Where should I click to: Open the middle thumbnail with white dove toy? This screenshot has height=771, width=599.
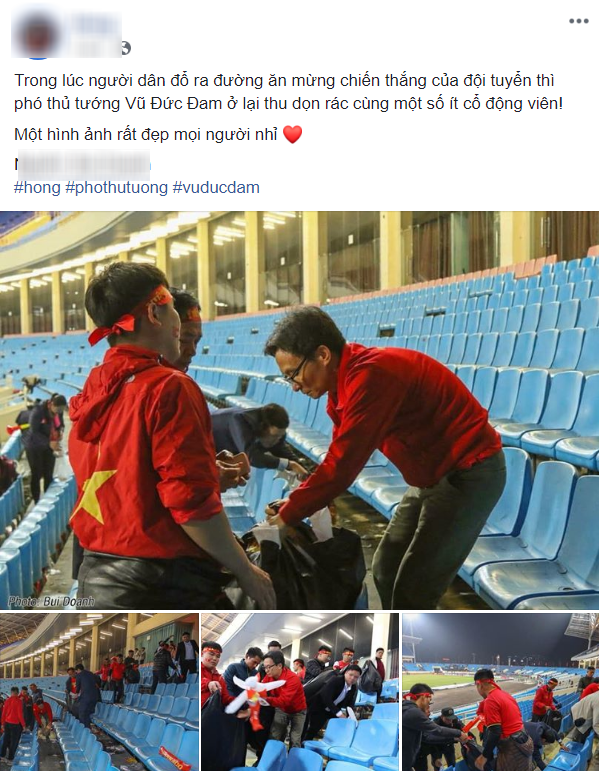pos(300,692)
